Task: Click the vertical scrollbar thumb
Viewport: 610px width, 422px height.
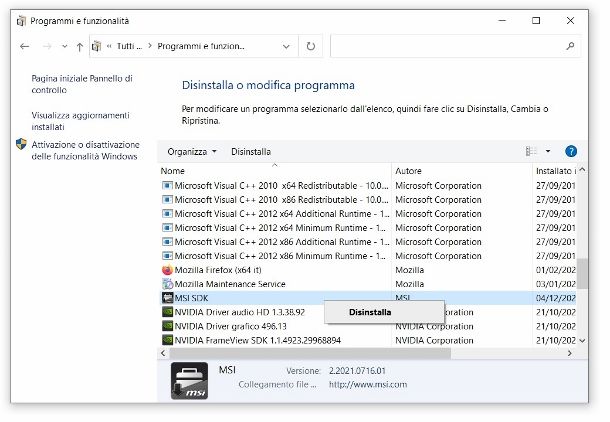Action: click(x=582, y=274)
